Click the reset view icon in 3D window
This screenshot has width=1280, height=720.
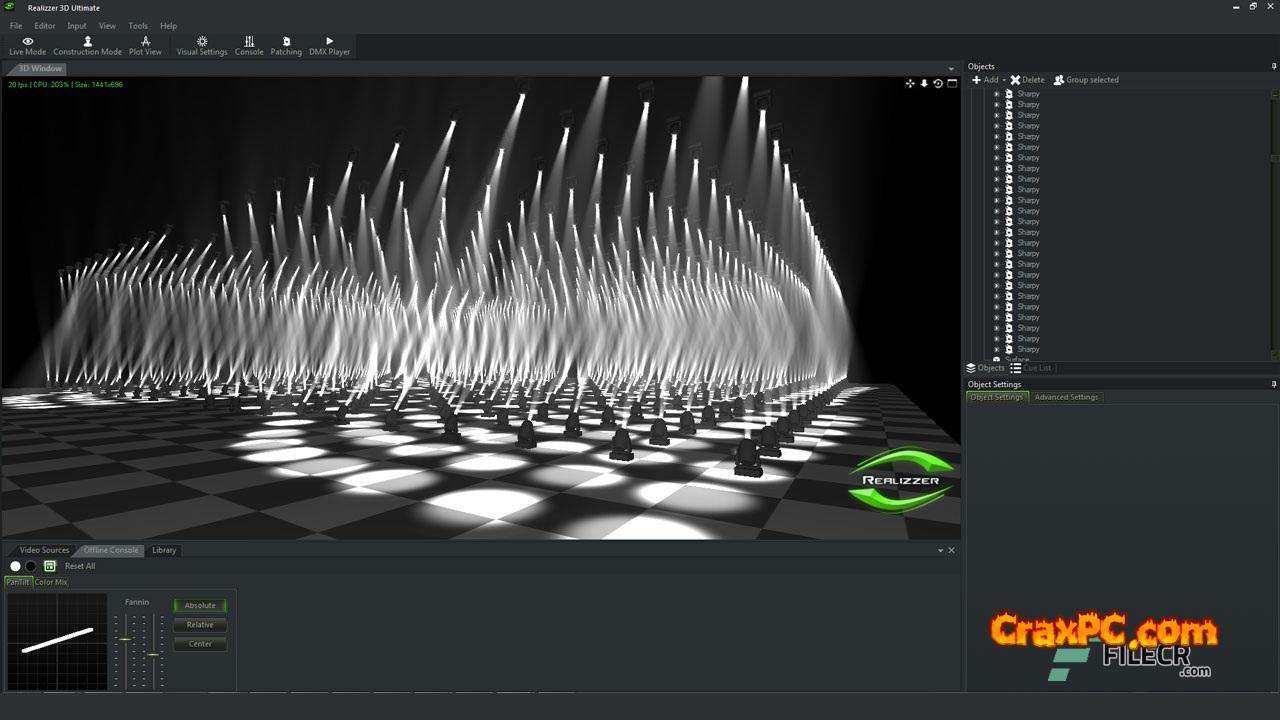click(x=938, y=84)
